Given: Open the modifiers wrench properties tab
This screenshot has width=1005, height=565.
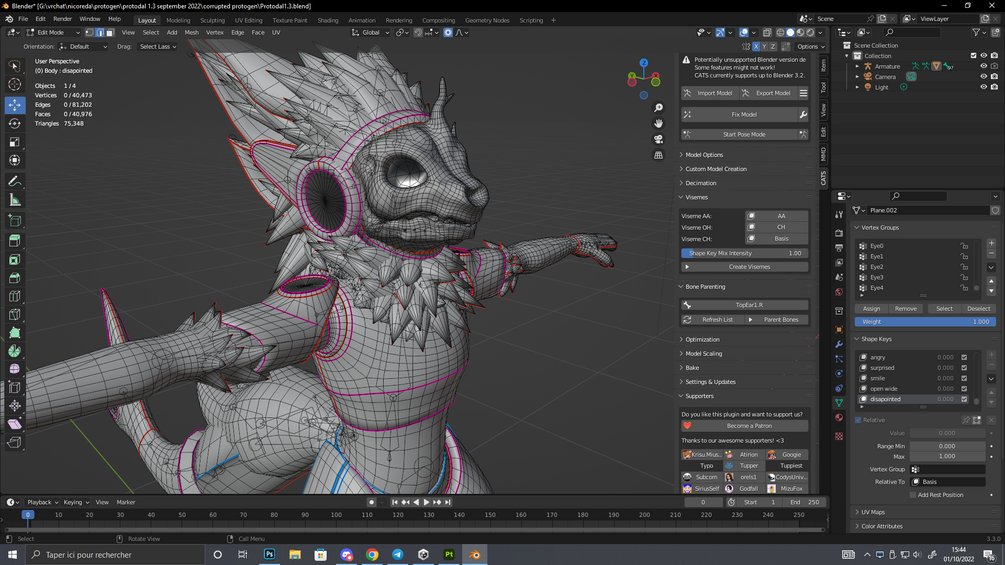Looking at the screenshot, I should 839,345.
